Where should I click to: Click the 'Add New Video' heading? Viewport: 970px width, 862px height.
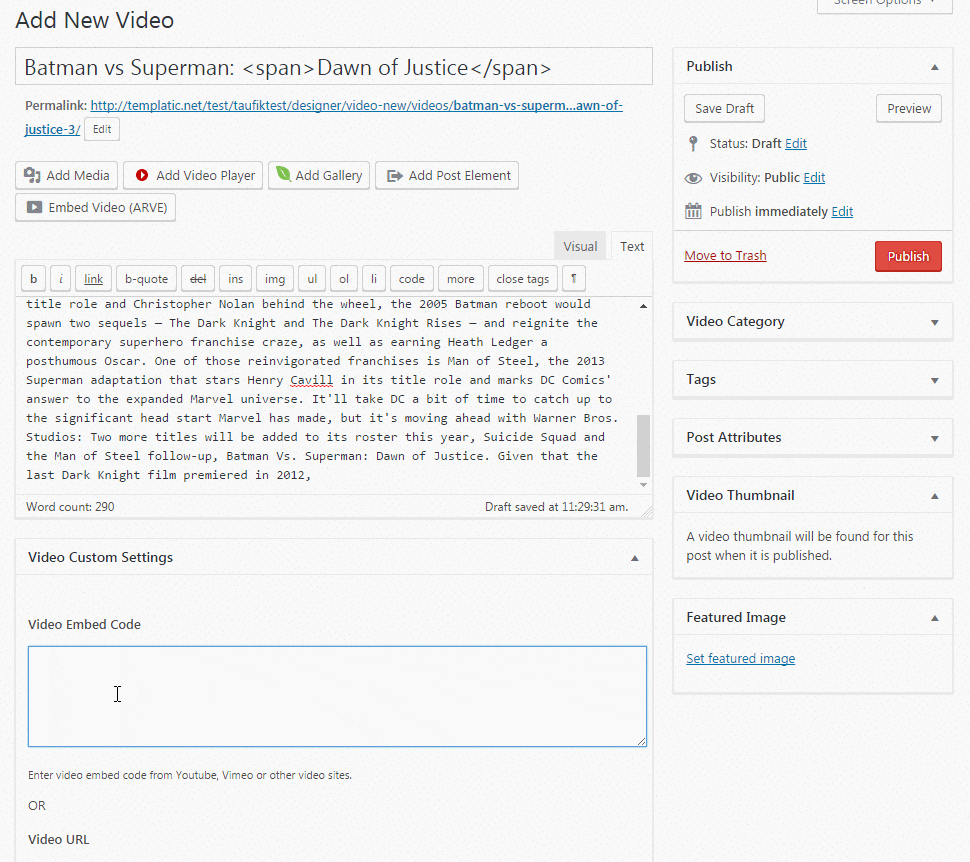(x=95, y=20)
